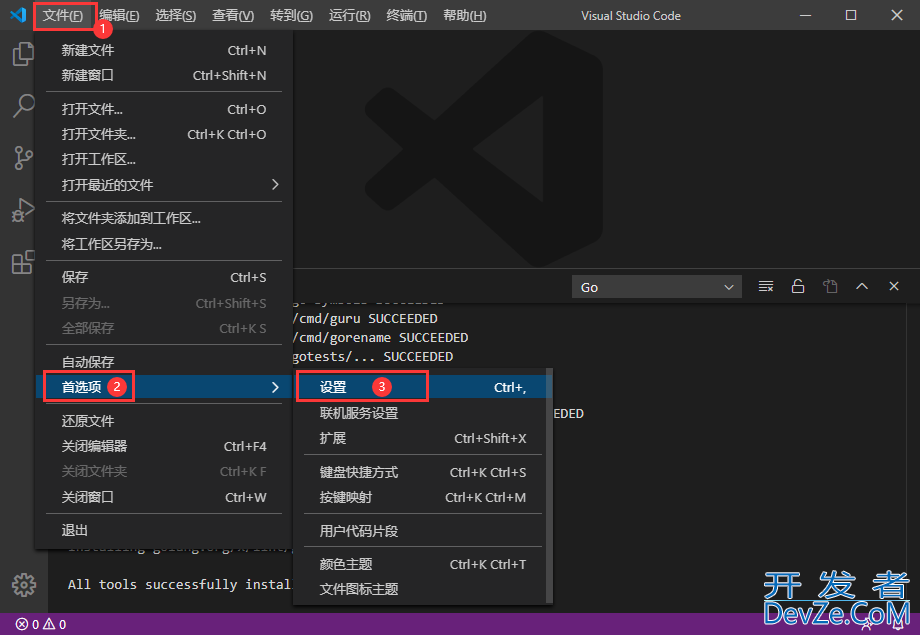
Task: Choose 退出 from the file menu
Action: [164, 531]
